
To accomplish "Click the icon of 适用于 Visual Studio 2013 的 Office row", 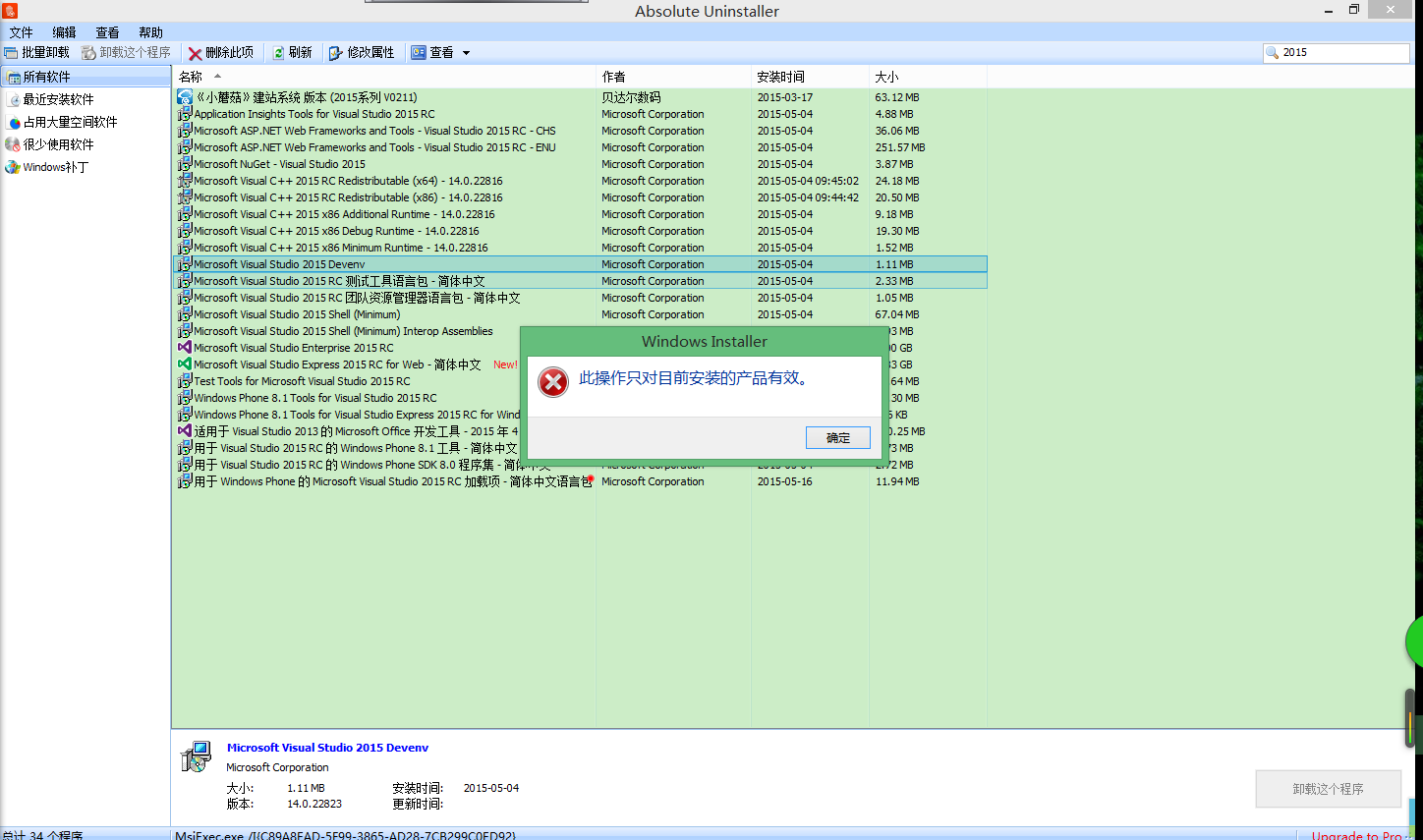I will [x=185, y=431].
